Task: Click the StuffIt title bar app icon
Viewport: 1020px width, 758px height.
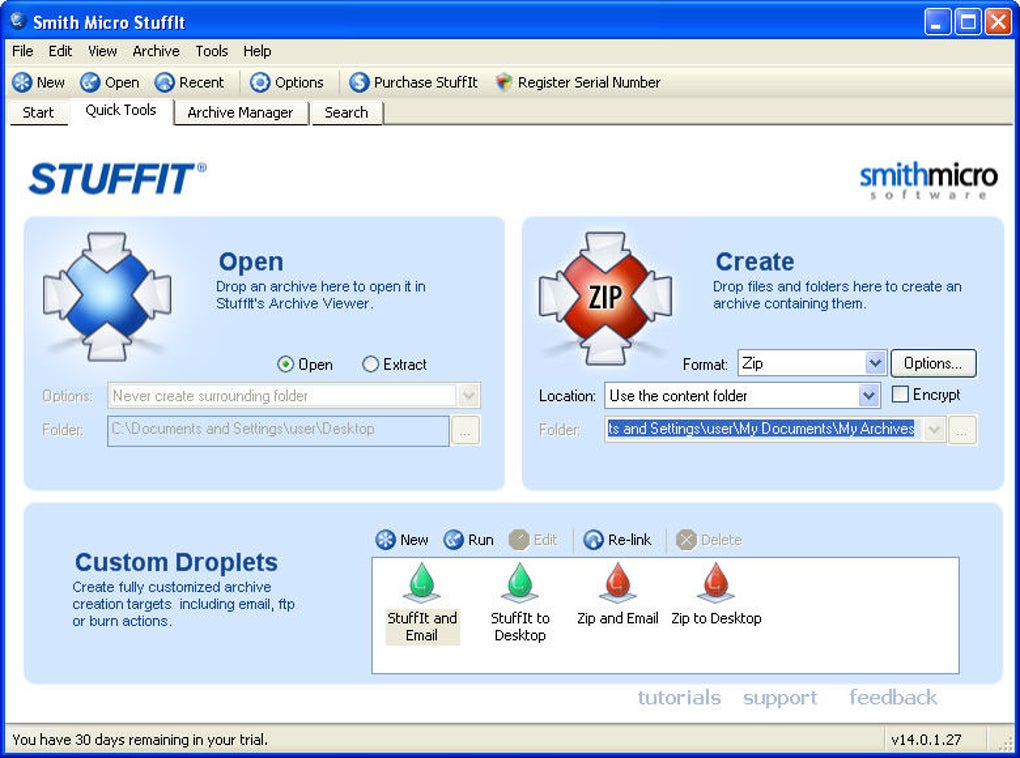Action: click(18, 21)
